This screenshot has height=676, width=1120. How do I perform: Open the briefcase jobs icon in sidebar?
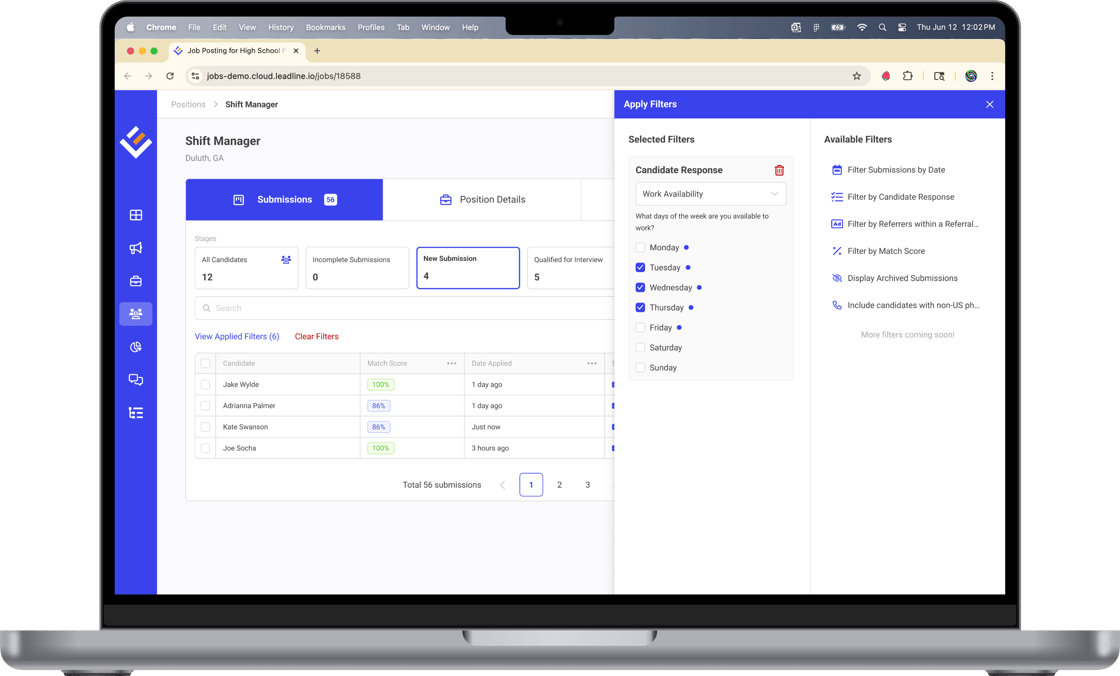(136, 281)
